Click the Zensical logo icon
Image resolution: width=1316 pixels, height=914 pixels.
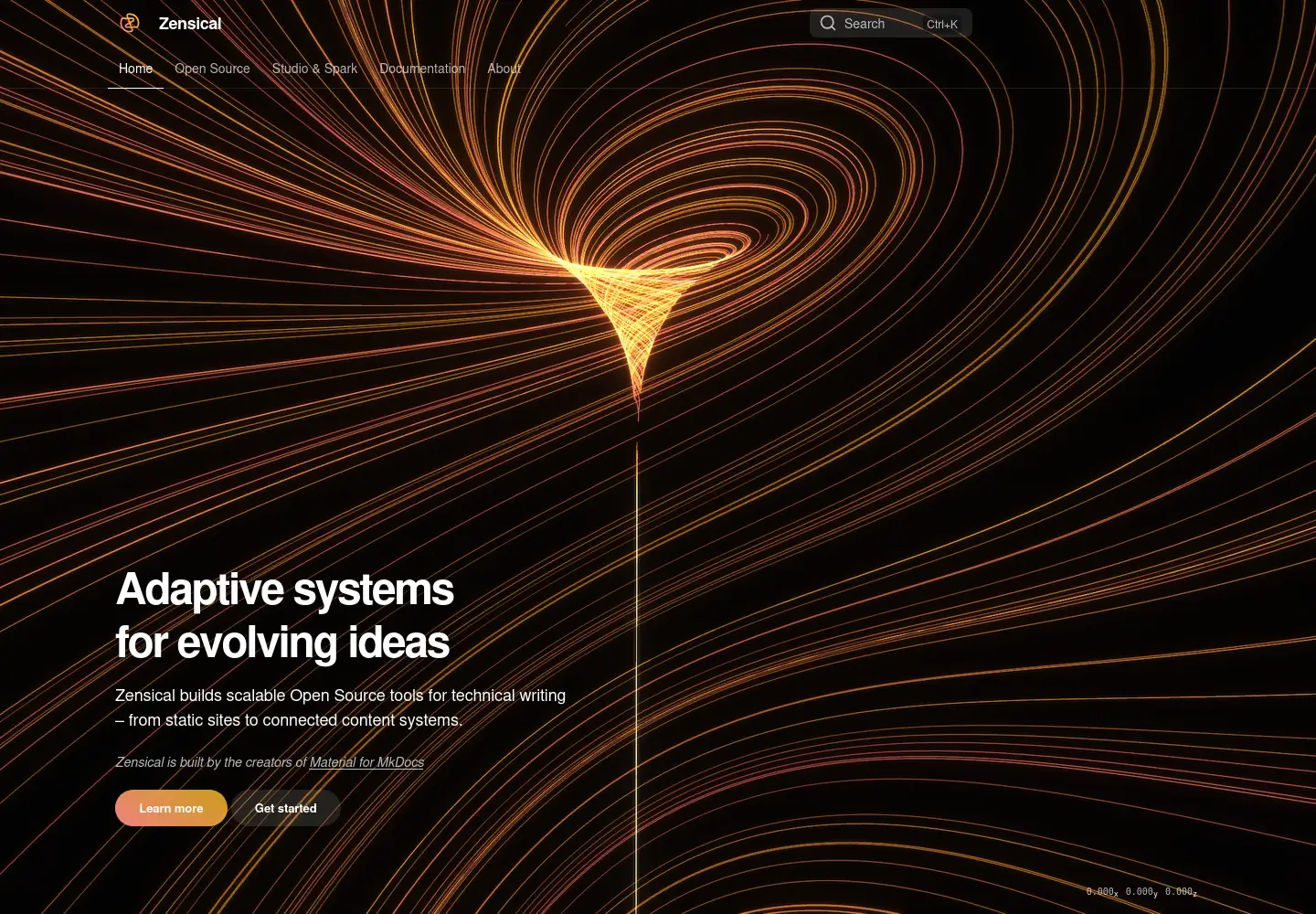point(130,23)
